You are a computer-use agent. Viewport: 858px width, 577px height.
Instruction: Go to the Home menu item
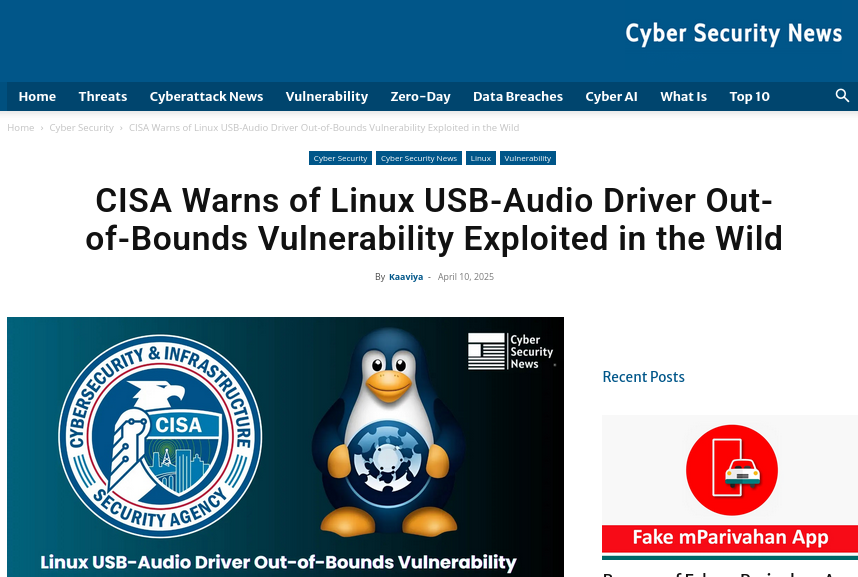tap(37, 96)
